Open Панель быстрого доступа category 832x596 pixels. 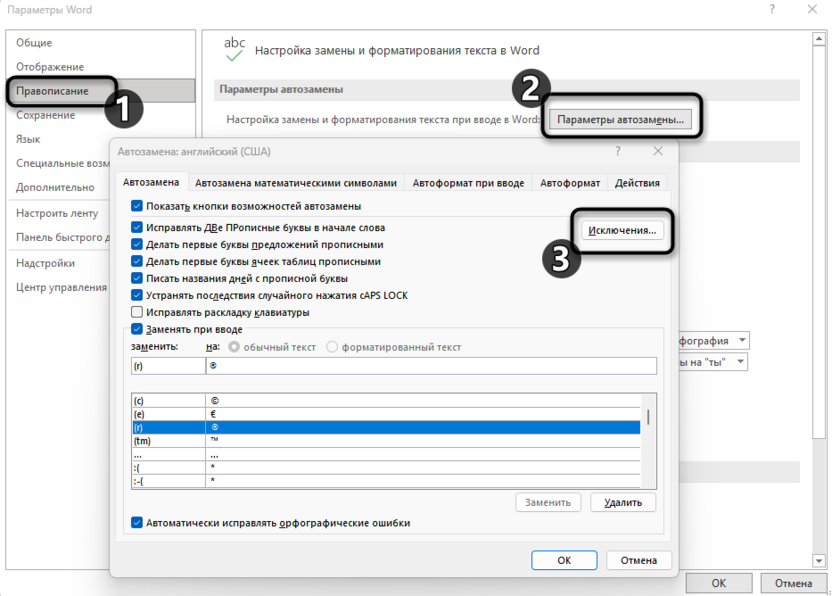[x=63, y=237]
